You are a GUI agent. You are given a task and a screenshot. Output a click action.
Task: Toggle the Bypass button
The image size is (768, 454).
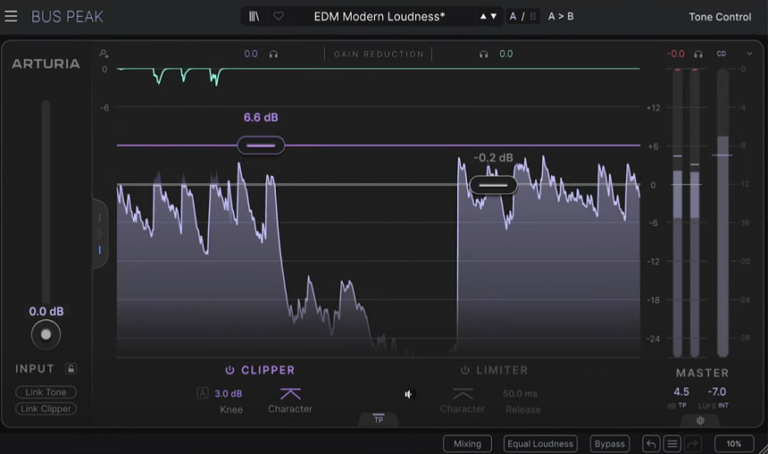point(609,444)
